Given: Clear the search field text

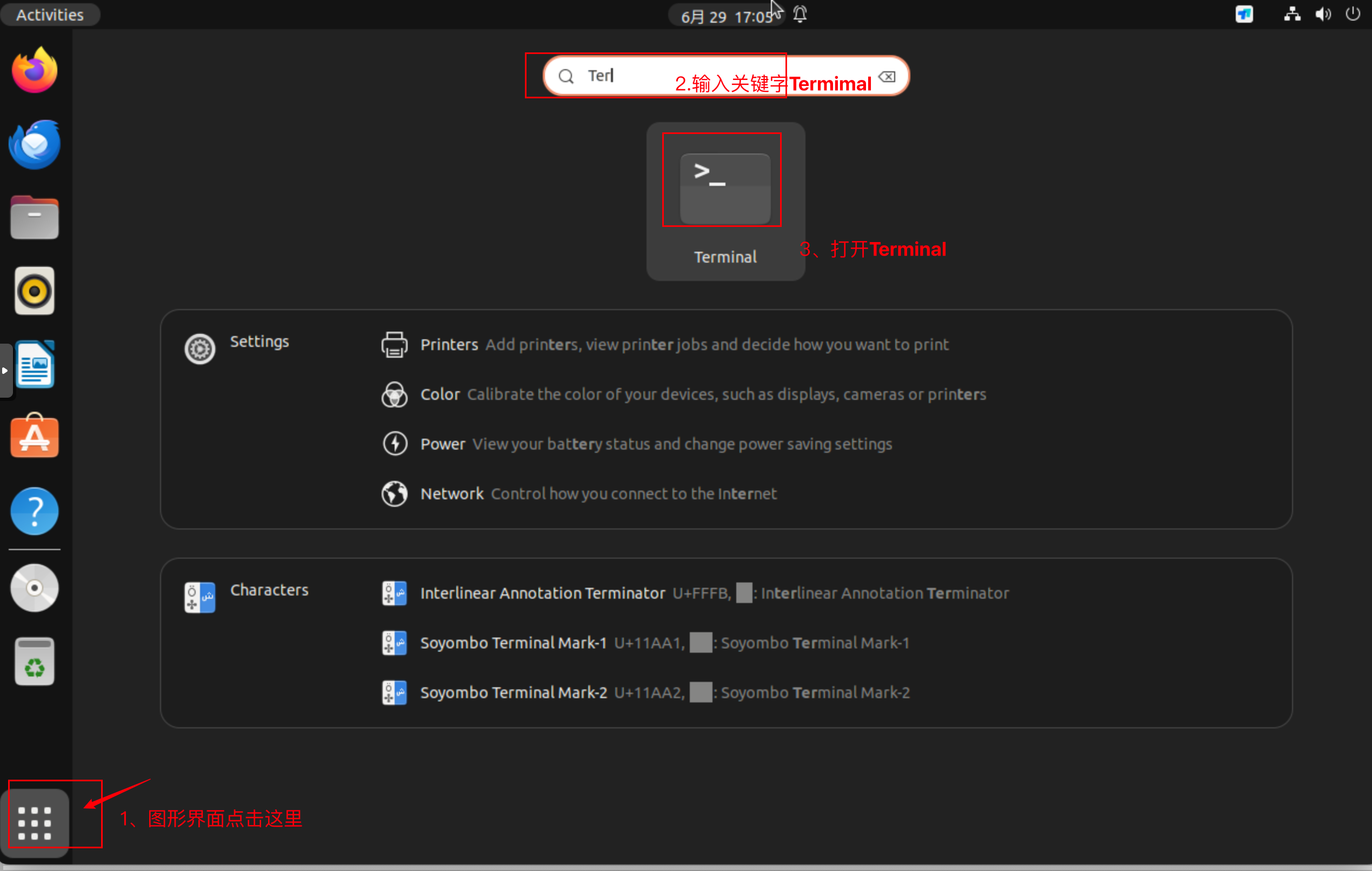Looking at the screenshot, I should [x=887, y=76].
